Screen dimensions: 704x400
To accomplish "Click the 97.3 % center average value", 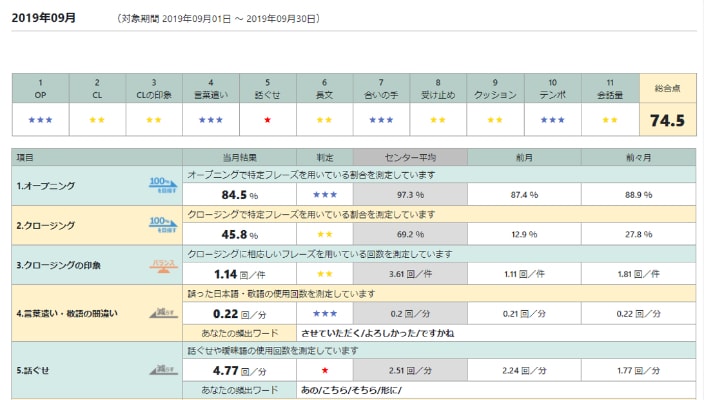I will coord(410,195).
